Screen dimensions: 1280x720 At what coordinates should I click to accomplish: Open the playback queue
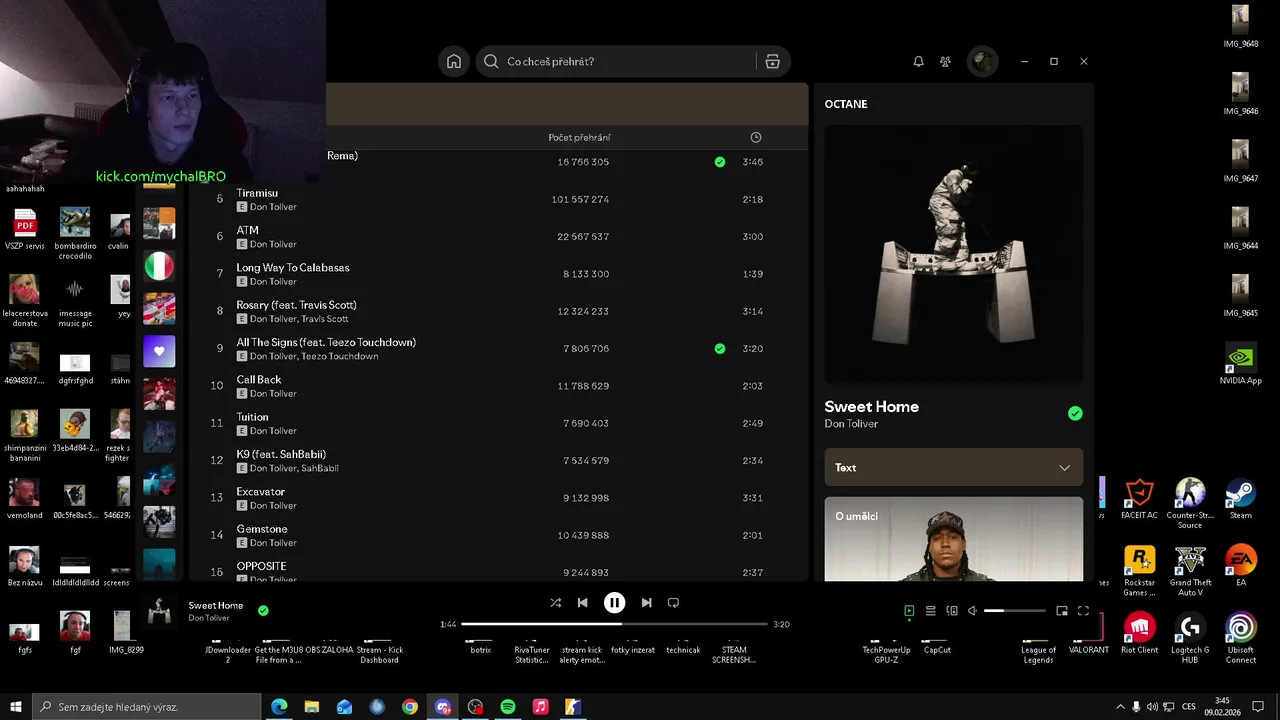point(930,611)
